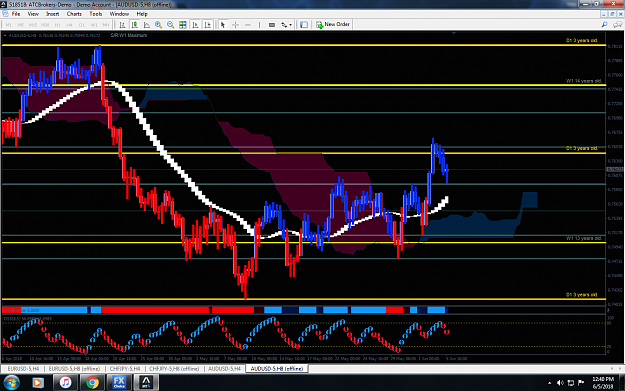The image size is (625, 391).
Task: Open the chat bubbles icon
Action: coord(617,25)
